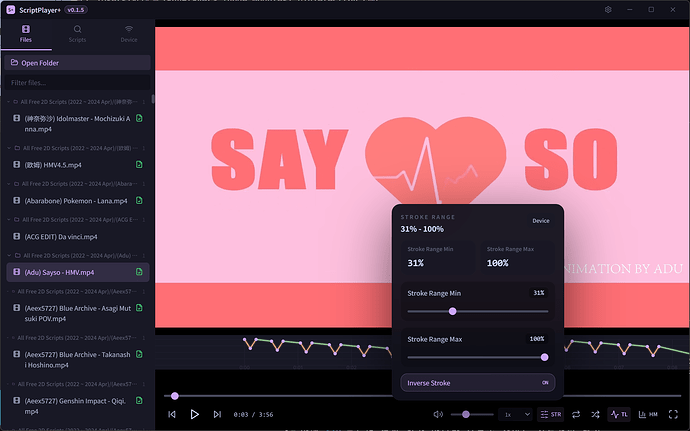Click the script icon beside Pokemon - Lana.mp4
690x431 pixels.
139,200
